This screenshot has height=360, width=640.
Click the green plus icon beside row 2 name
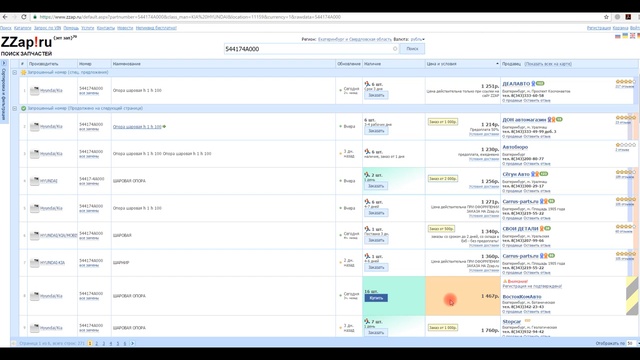click(x=164, y=127)
